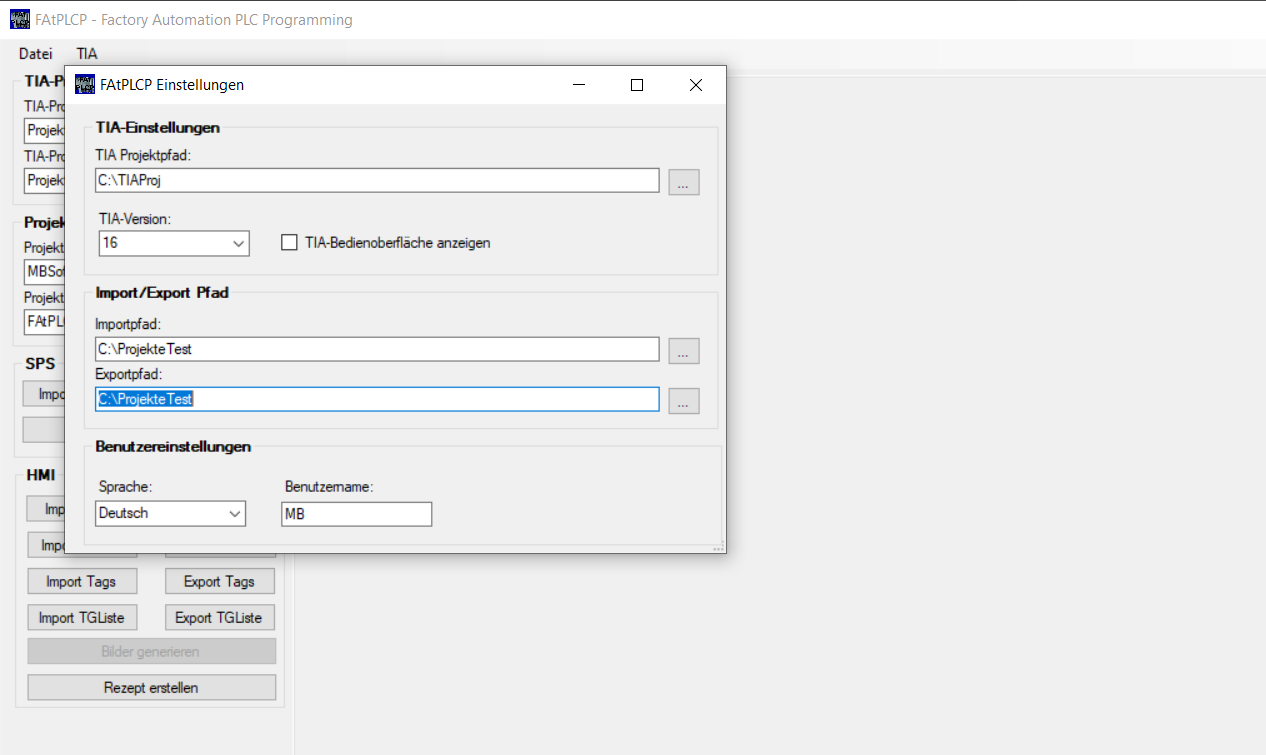Click the "Sprache:" label
1266x755 pixels.
124,487
